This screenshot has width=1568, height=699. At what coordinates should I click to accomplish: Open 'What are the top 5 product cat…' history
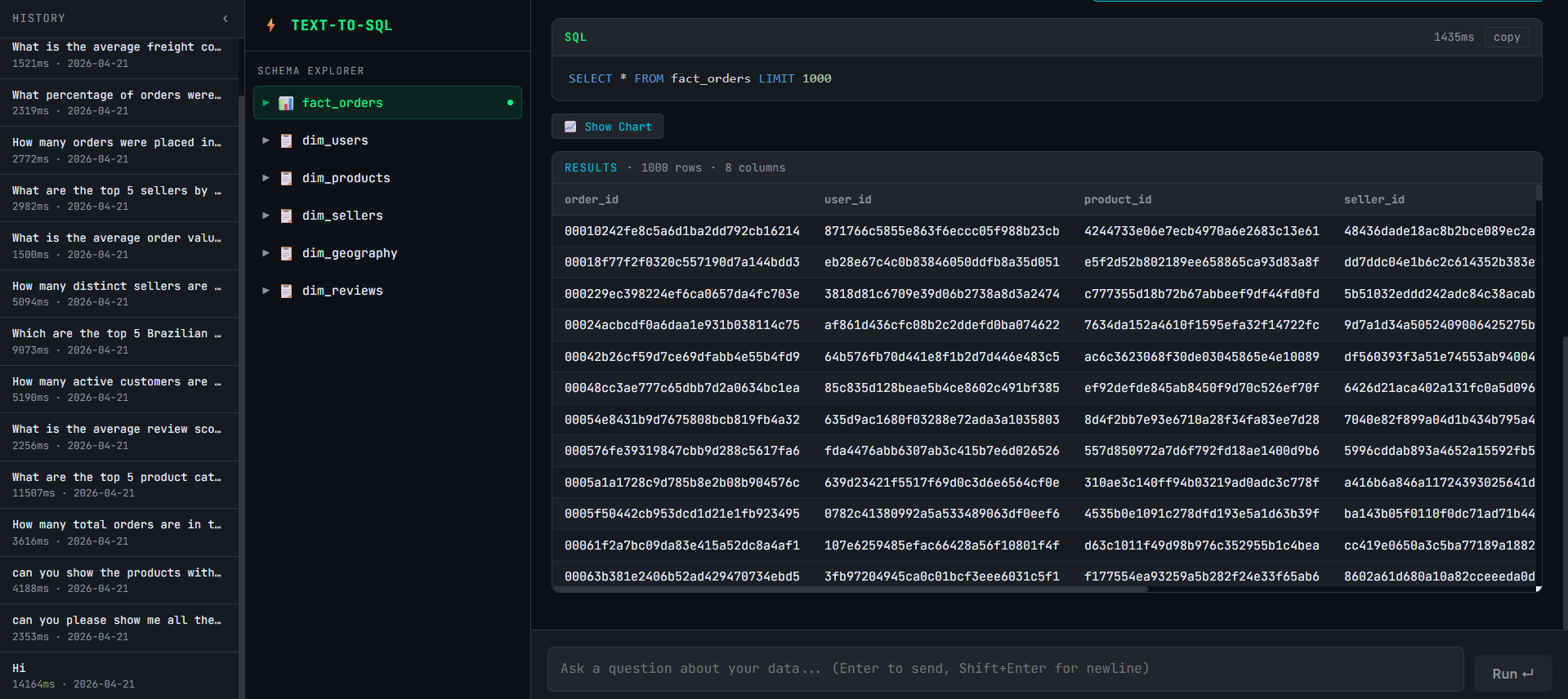tap(119, 485)
